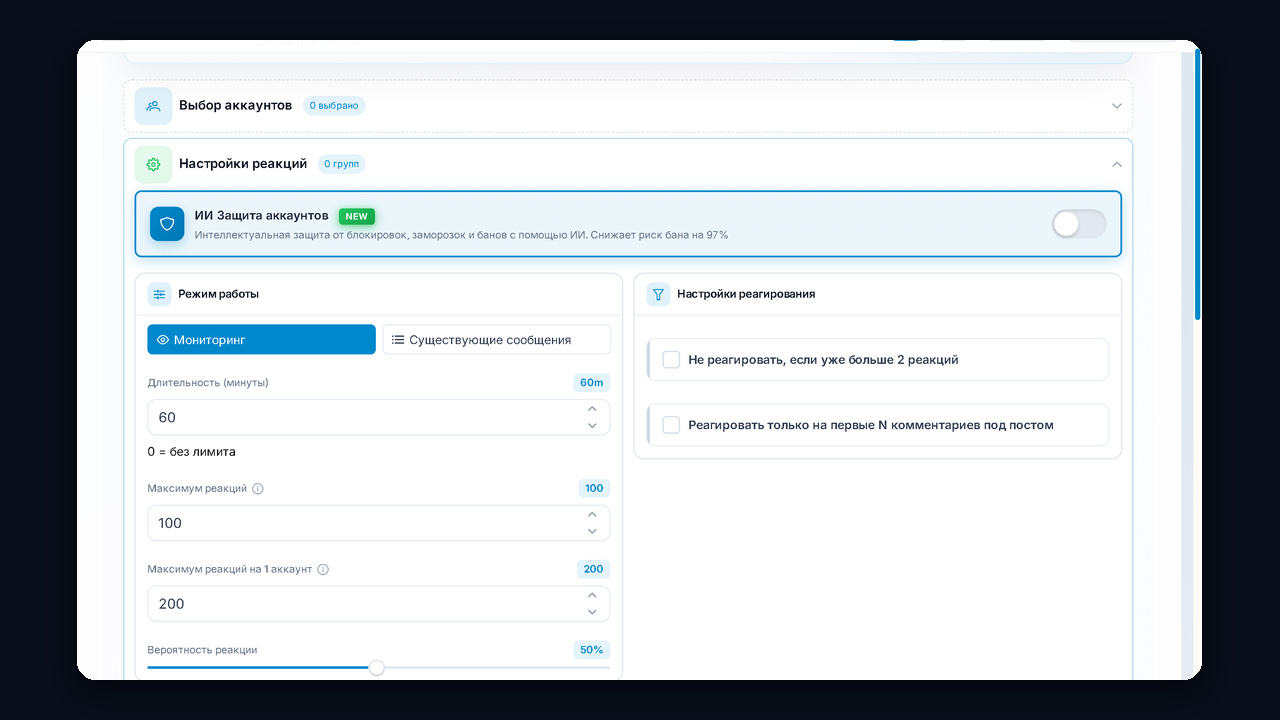Image resolution: width=1280 pixels, height=720 pixels.
Task: Click the Настройки реагирования panel heading
Action: click(746, 294)
